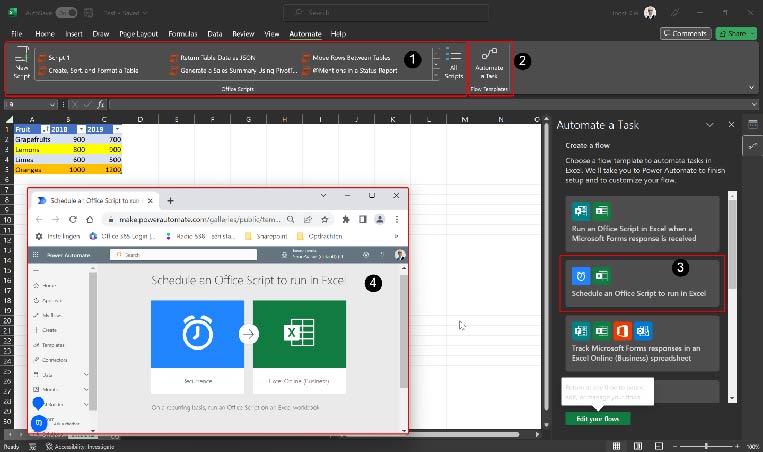Image resolution: width=763 pixels, height=452 pixels.
Task: Click the Automate a Task ribbon button
Action: click(x=489, y=63)
